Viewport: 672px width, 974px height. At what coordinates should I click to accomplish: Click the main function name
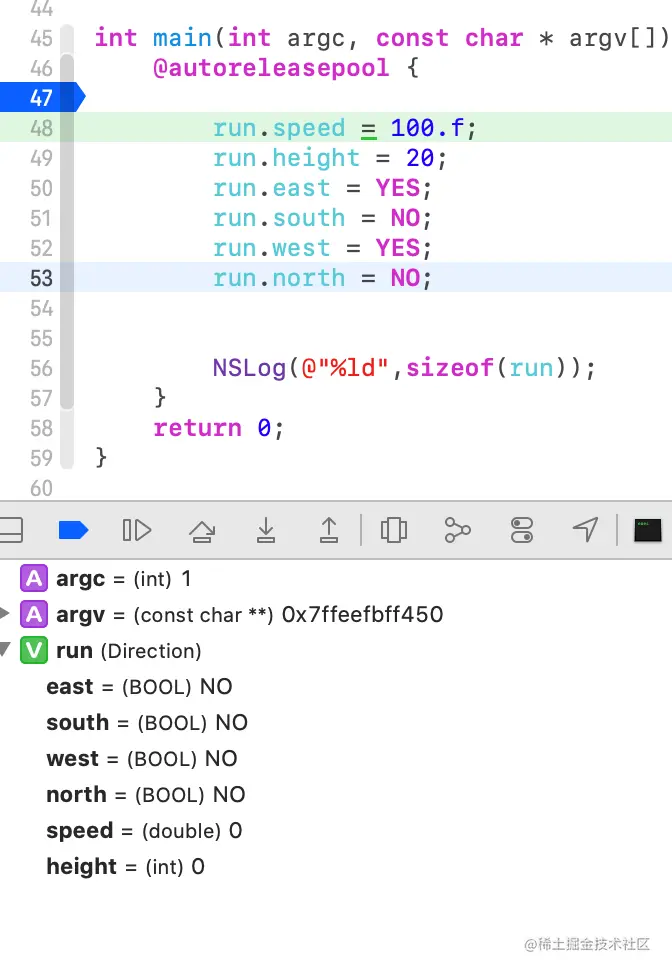(183, 38)
